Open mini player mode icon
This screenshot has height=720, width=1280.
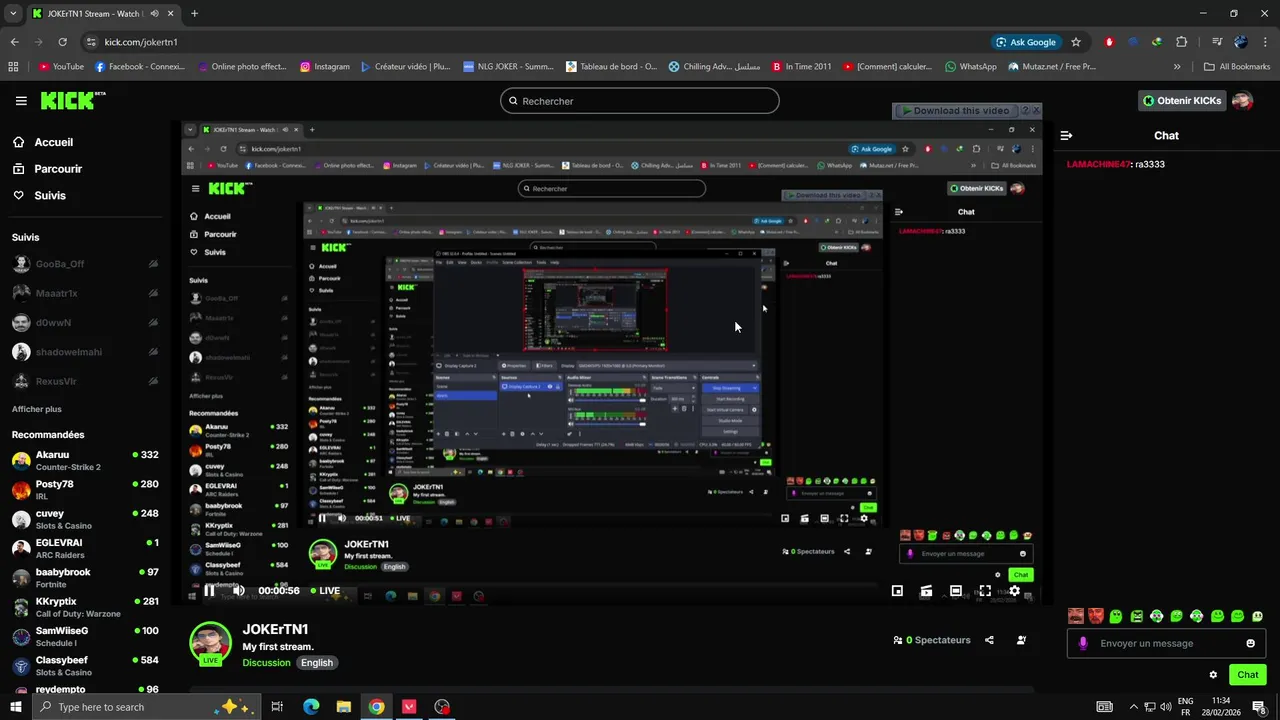point(897,591)
